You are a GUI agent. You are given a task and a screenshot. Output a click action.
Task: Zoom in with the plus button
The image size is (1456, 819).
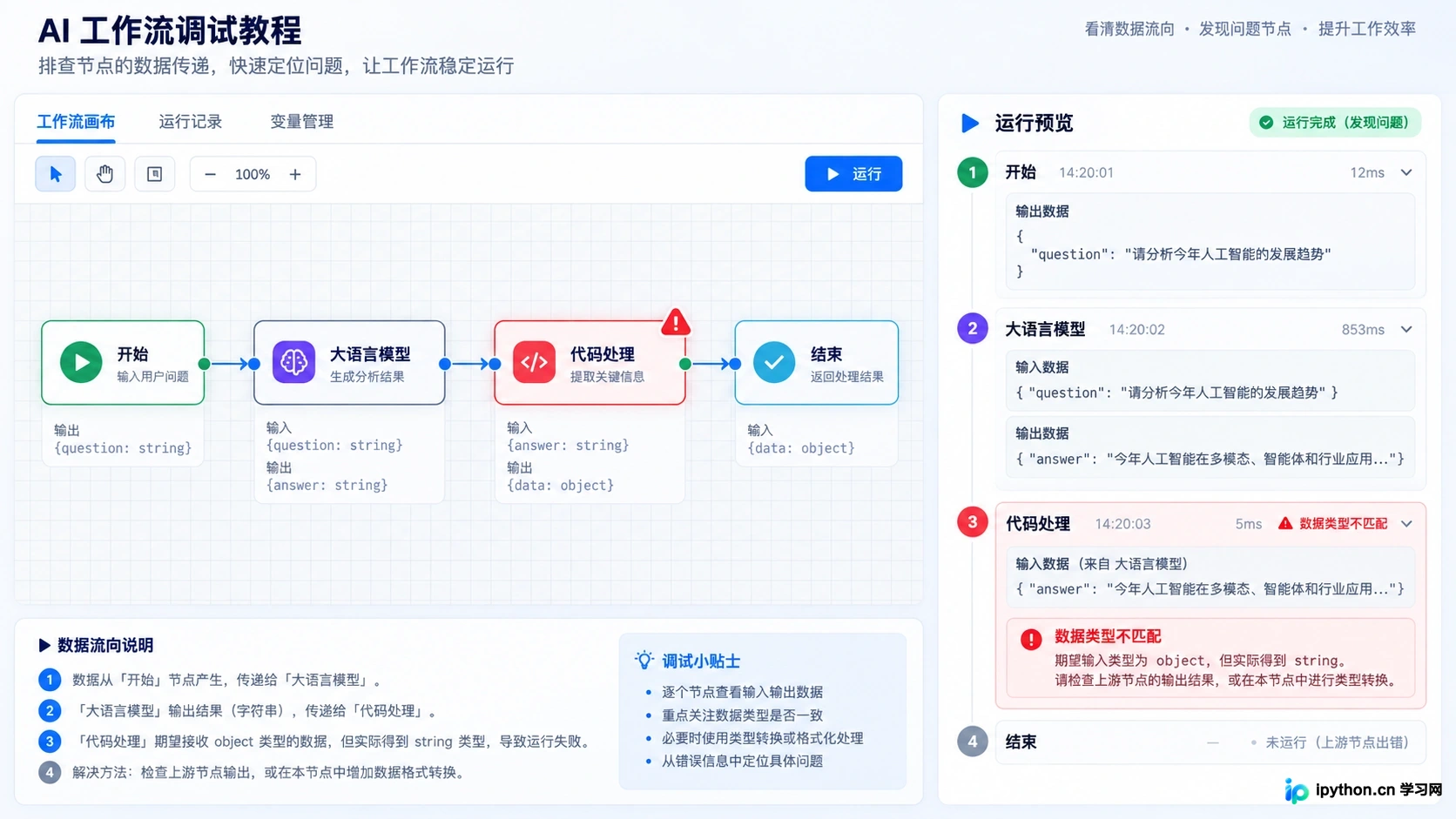pyautogui.click(x=295, y=174)
